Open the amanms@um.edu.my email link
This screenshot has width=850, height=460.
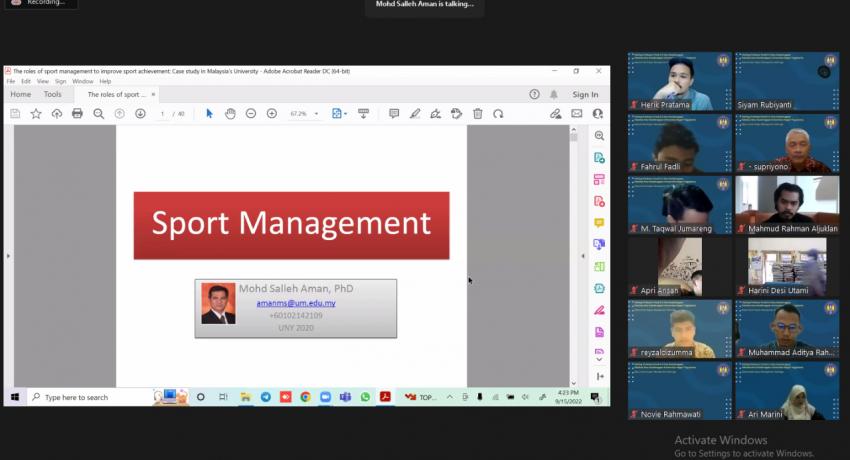(296, 303)
